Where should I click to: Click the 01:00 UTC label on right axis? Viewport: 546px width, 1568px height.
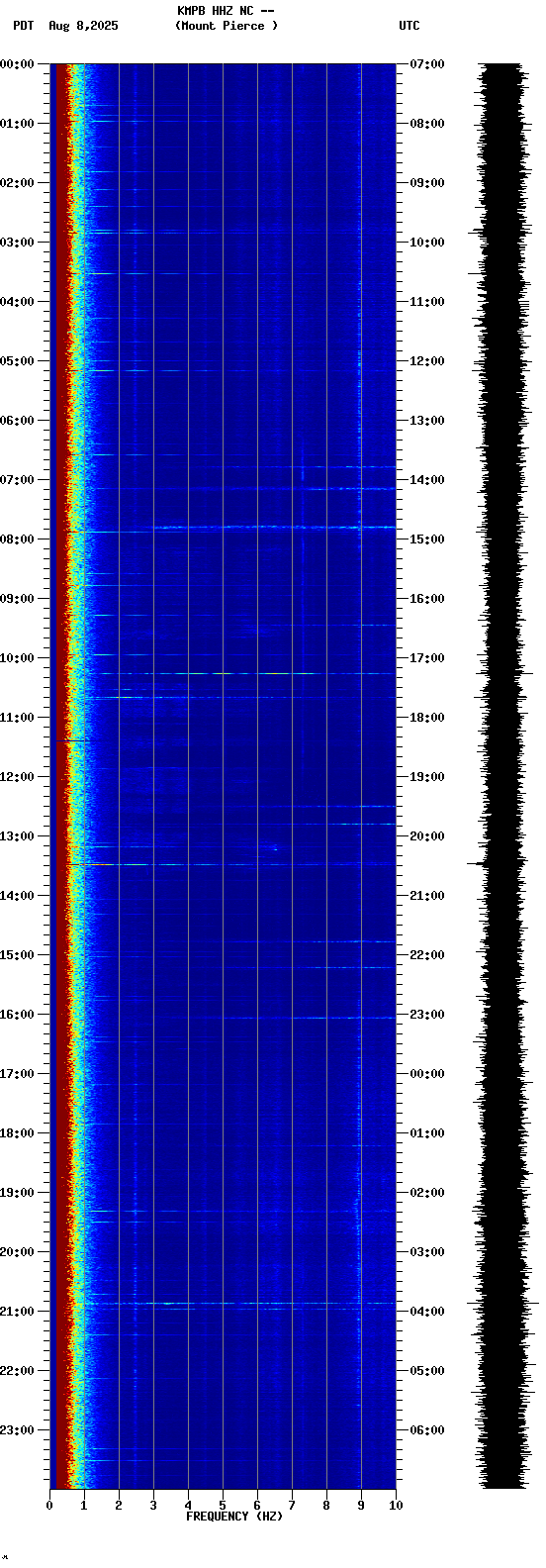pyautogui.click(x=427, y=1133)
